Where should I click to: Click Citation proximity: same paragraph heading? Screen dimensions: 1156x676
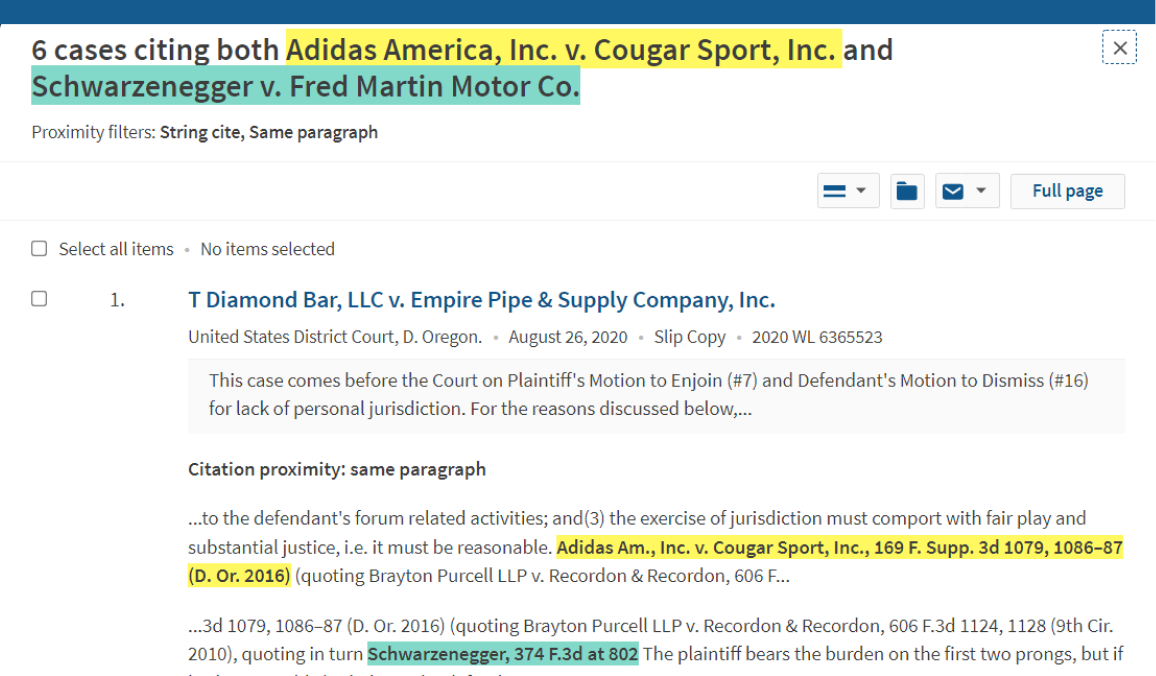coord(337,470)
